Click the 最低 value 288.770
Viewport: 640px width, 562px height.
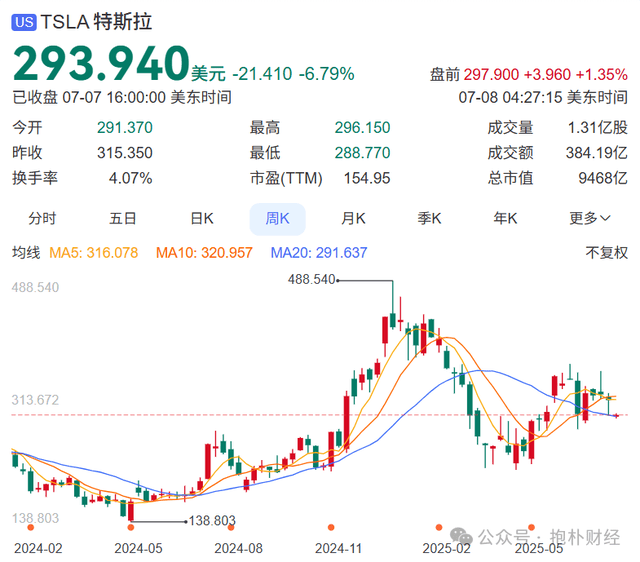click(362, 153)
